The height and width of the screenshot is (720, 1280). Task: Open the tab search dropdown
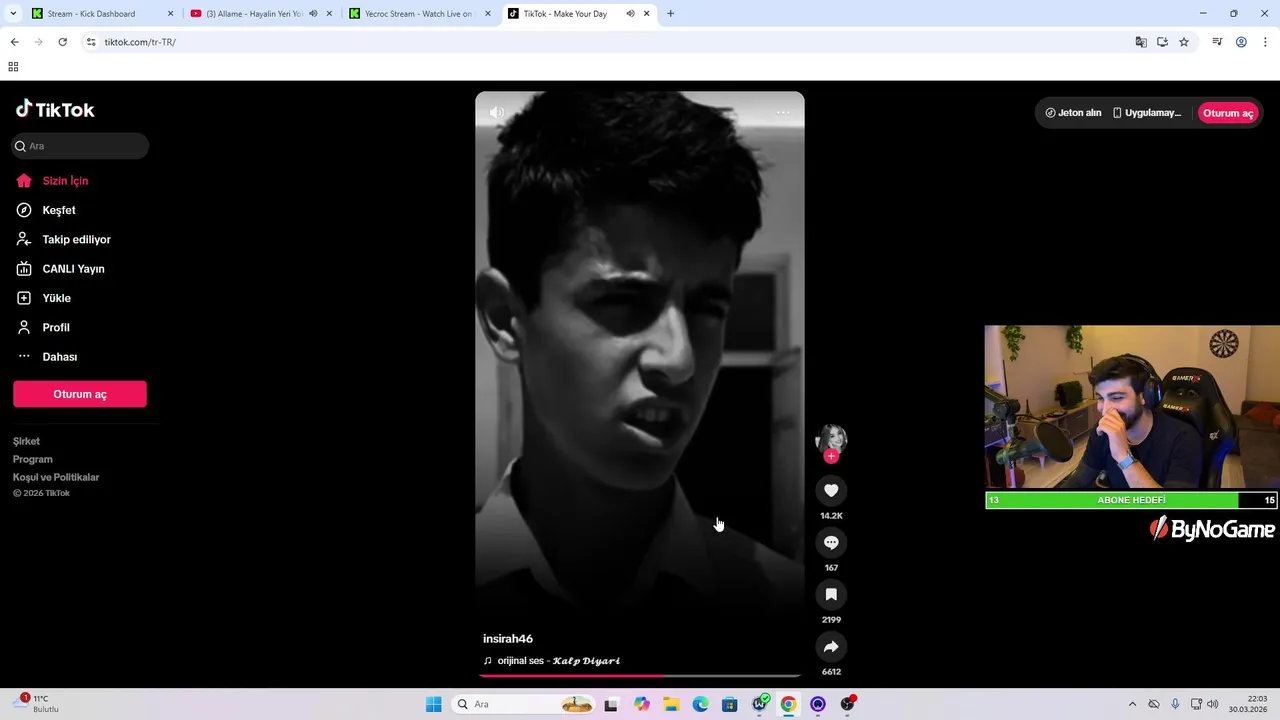(13, 14)
